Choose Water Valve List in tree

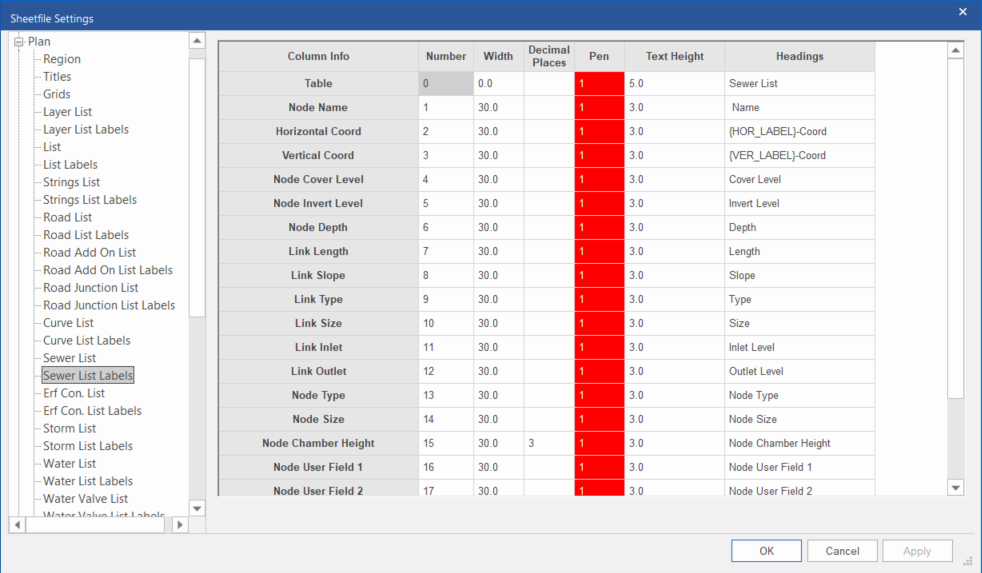(85, 499)
